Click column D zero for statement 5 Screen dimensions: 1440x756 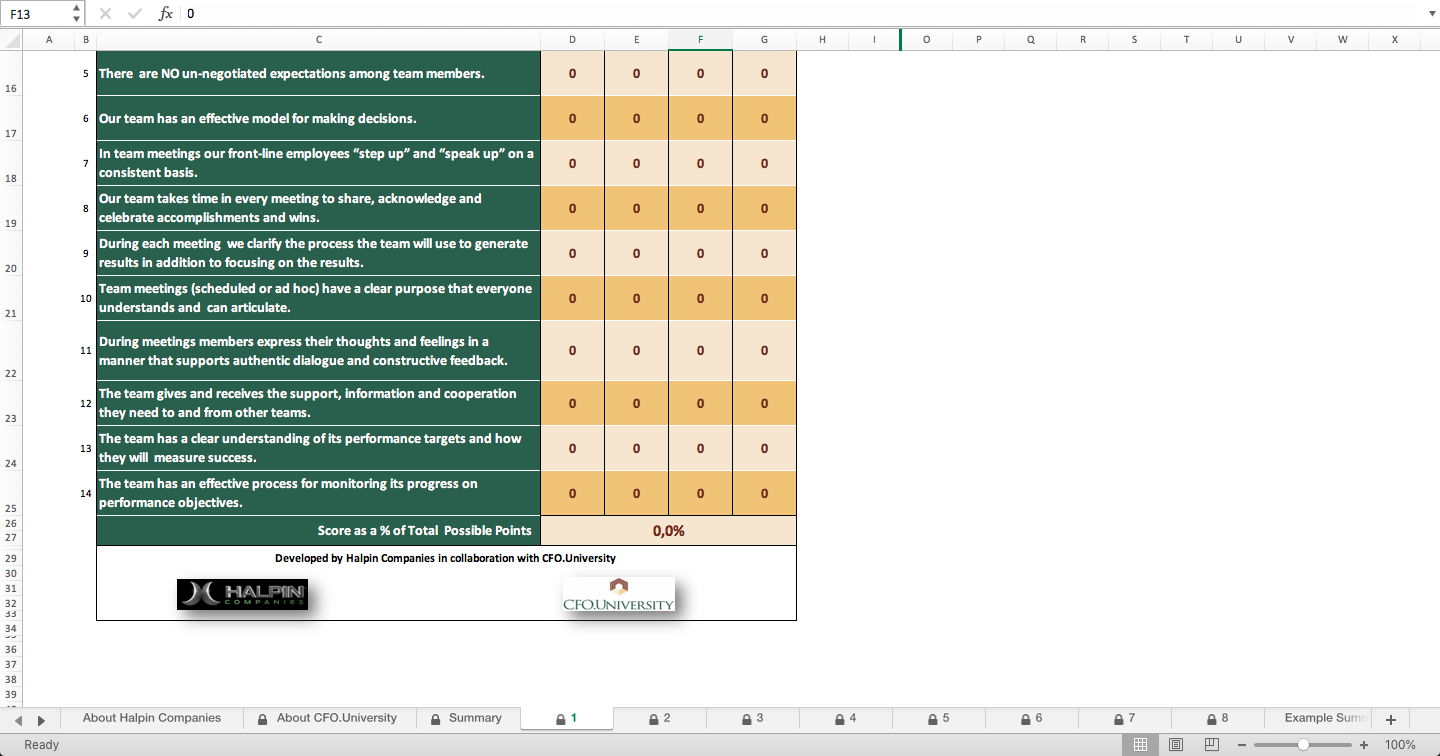pyautogui.click(x=572, y=73)
